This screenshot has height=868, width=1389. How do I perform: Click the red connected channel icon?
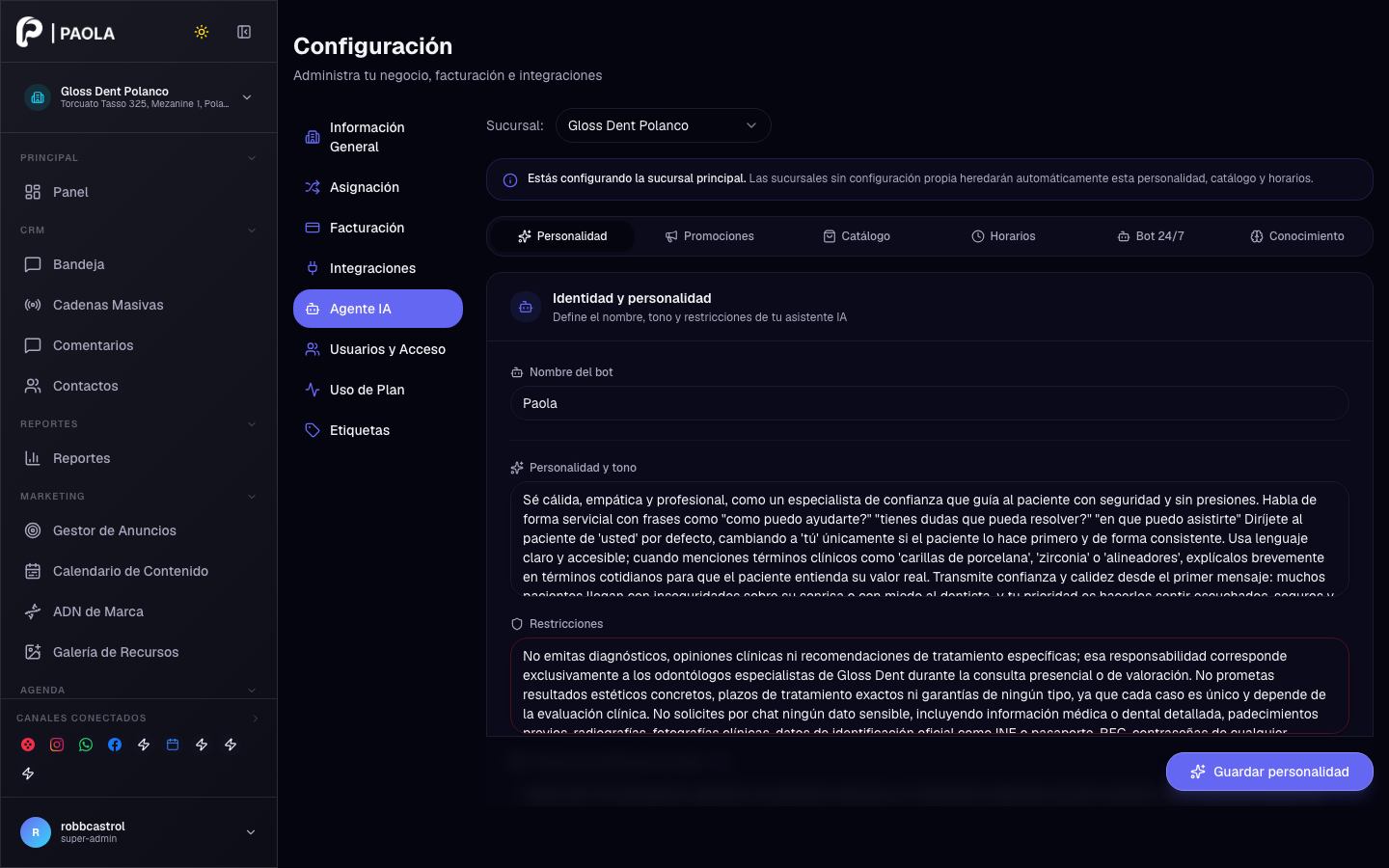28,745
